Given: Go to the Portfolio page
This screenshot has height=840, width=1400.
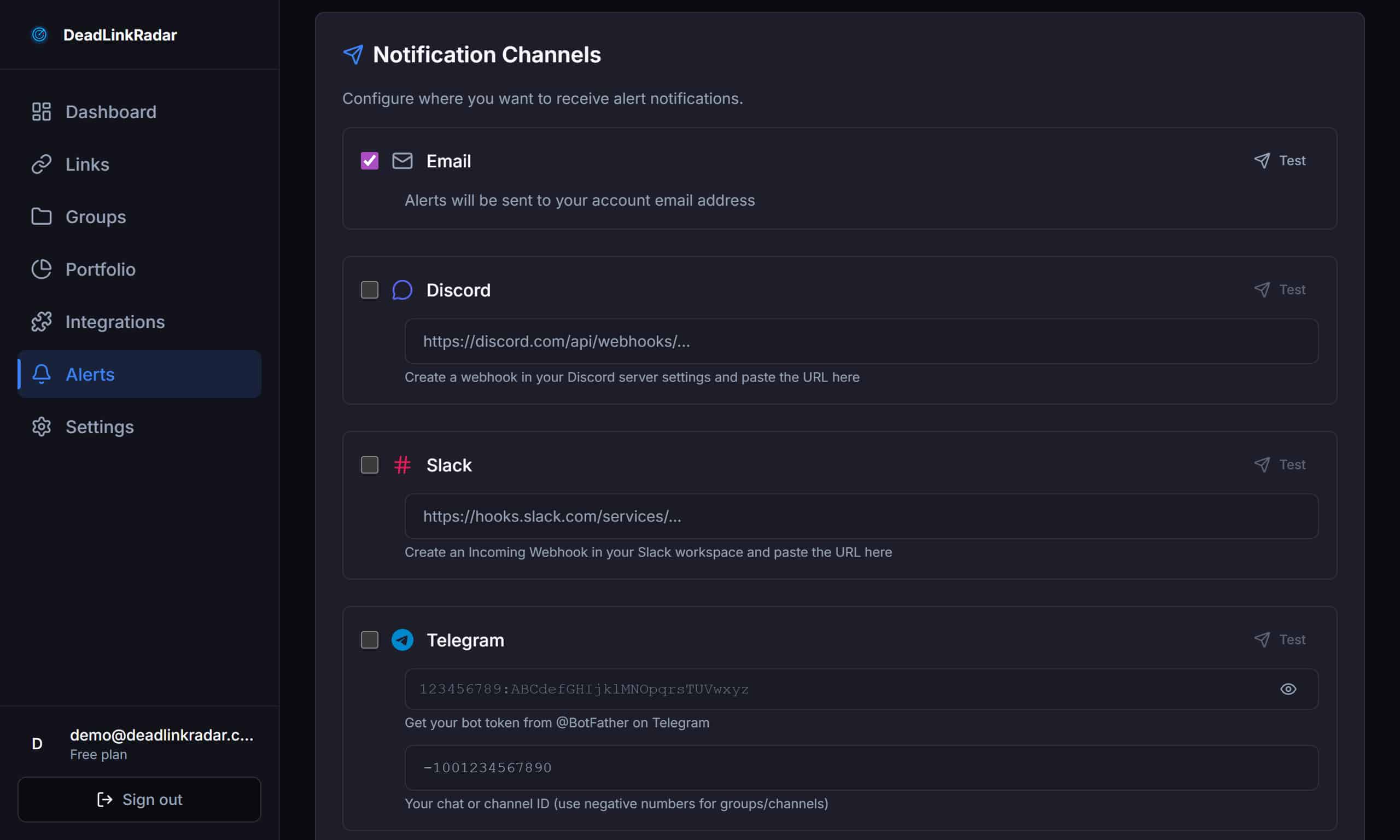Looking at the screenshot, I should (x=100, y=269).
